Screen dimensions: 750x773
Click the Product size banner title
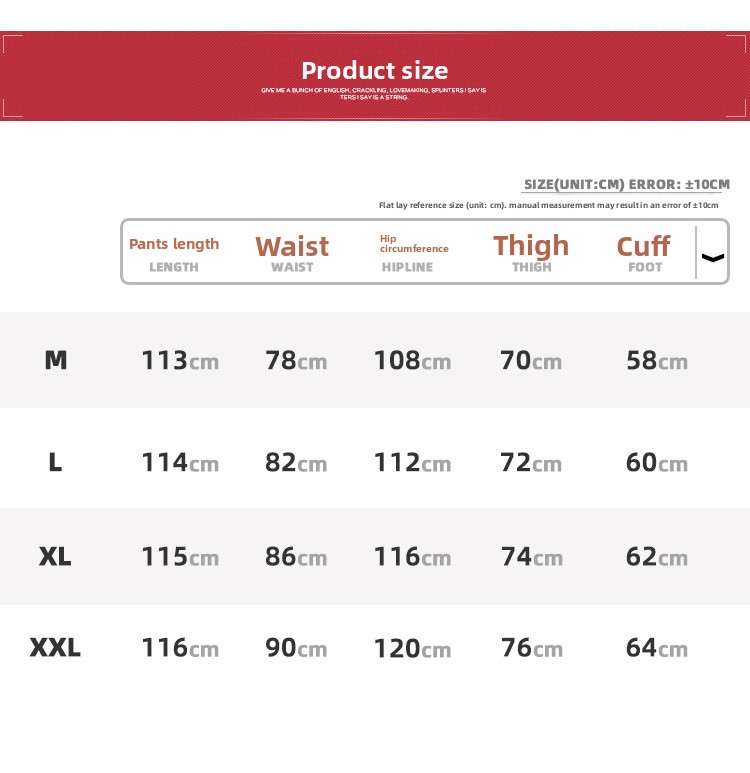point(375,71)
